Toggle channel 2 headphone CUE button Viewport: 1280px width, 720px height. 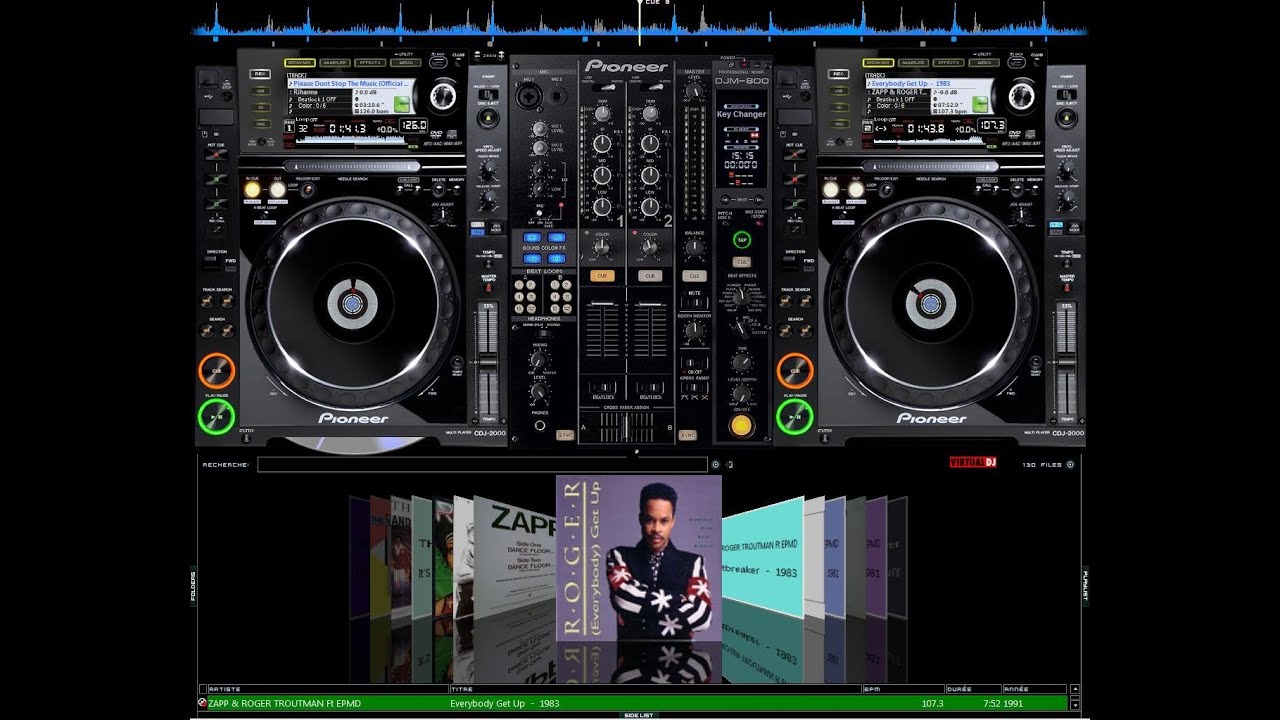coord(651,276)
